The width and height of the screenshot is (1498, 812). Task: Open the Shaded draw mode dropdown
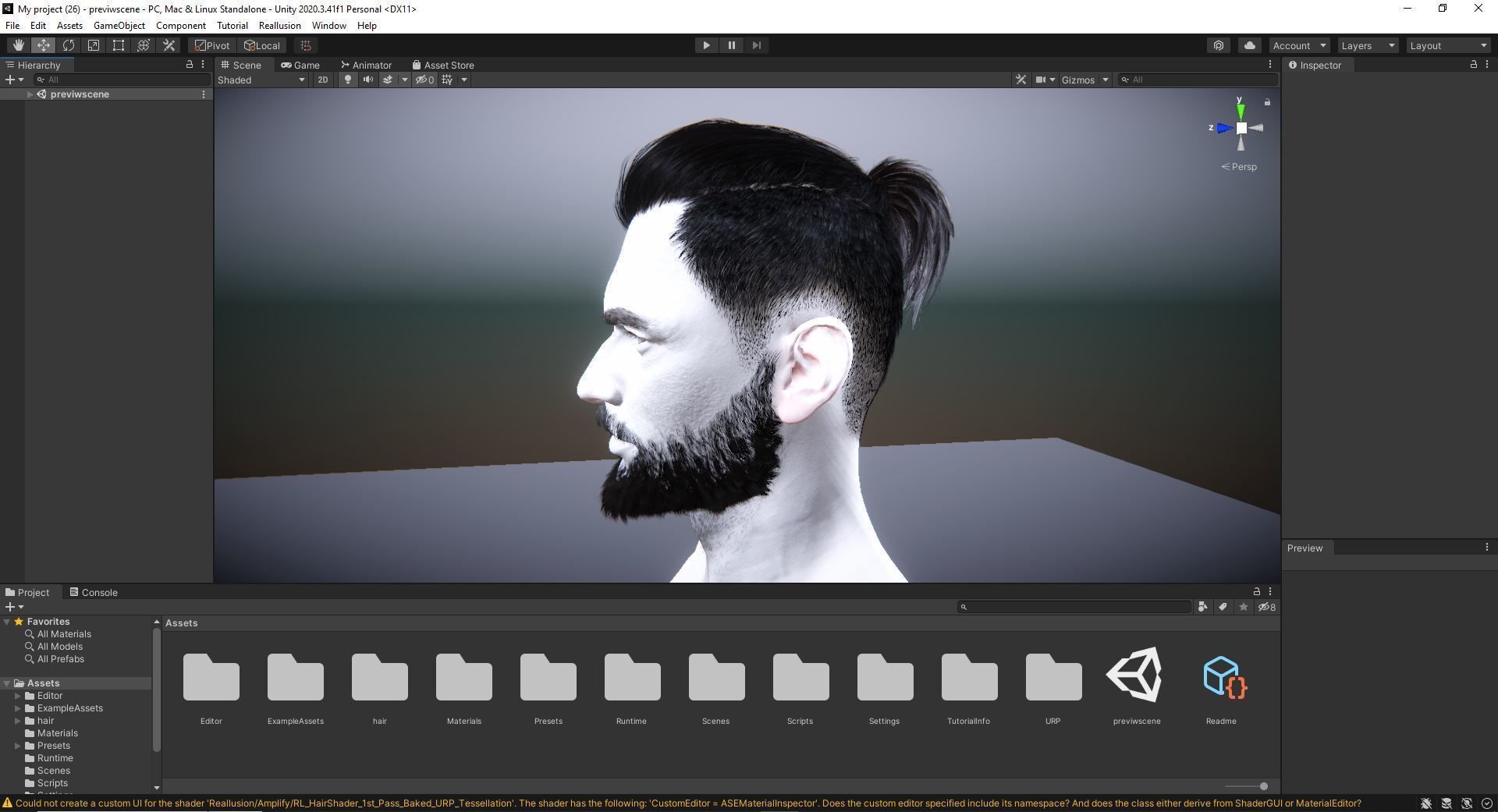click(261, 80)
